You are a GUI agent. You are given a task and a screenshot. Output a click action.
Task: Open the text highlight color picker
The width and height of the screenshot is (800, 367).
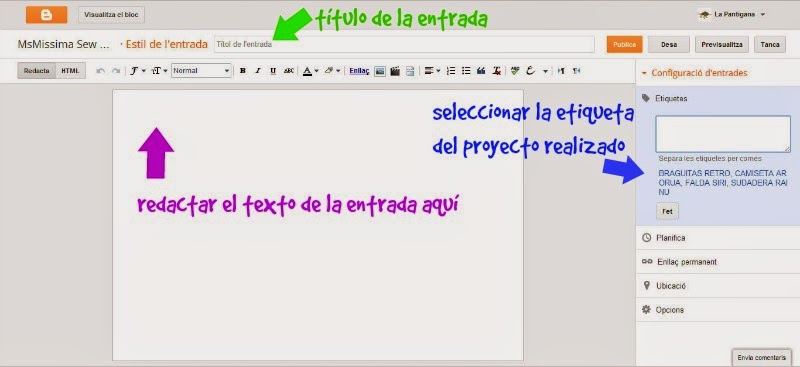pos(332,71)
